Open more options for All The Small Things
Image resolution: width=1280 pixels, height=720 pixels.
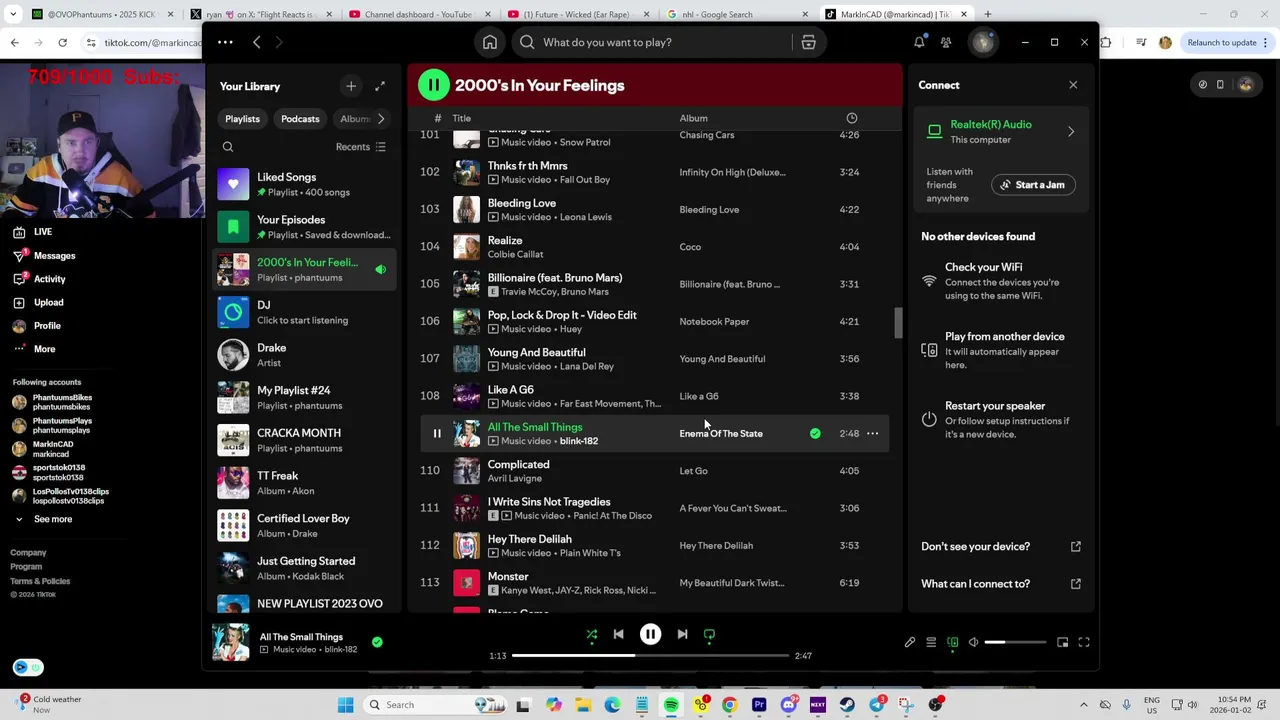point(872,433)
